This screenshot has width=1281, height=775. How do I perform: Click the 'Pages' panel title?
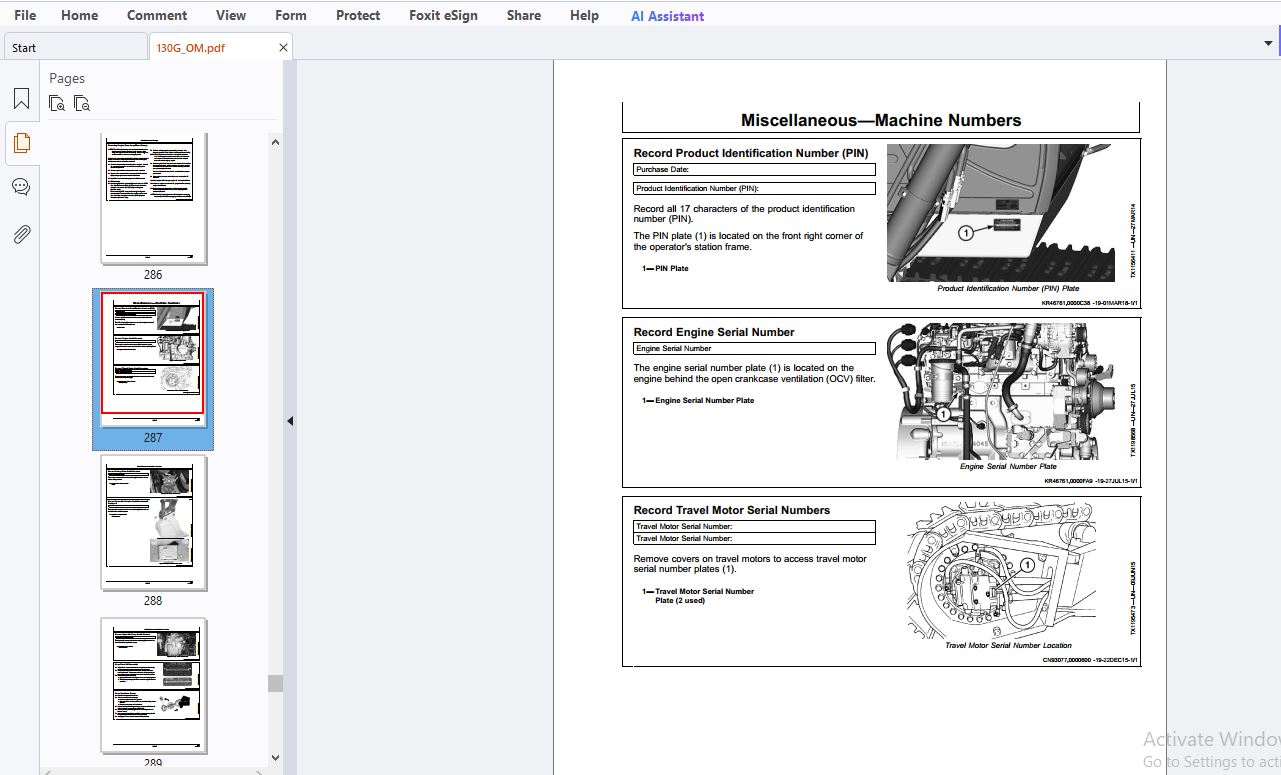click(x=67, y=78)
